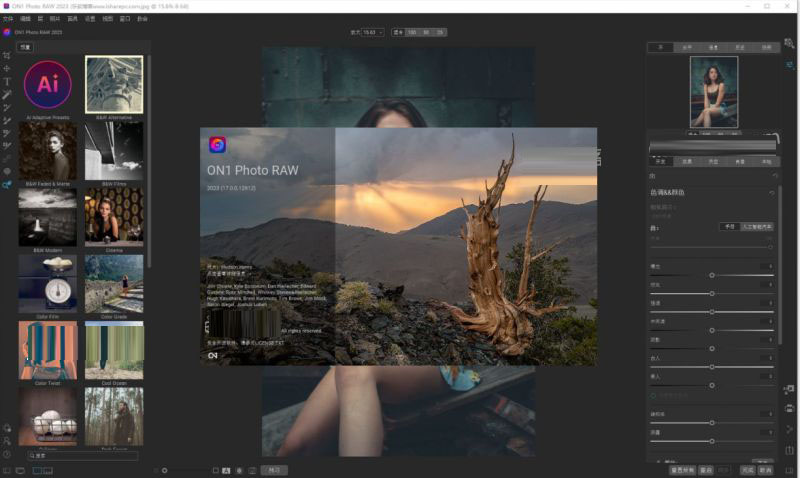Select the Crop tool in left toolbar
This screenshot has width=800, height=478.
click(7, 55)
